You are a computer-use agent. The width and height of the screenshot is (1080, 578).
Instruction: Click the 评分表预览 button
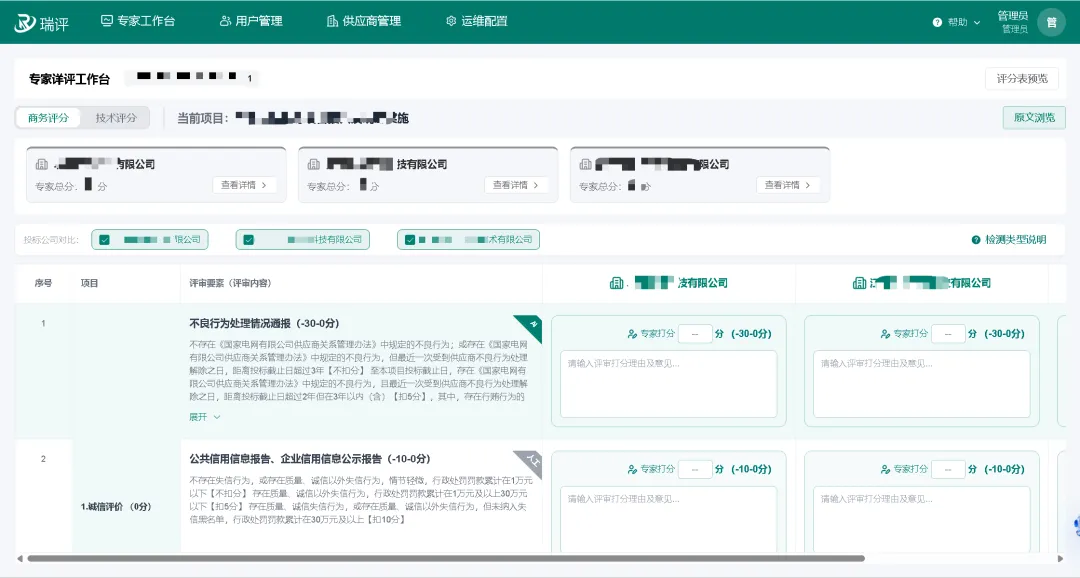(1022, 79)
